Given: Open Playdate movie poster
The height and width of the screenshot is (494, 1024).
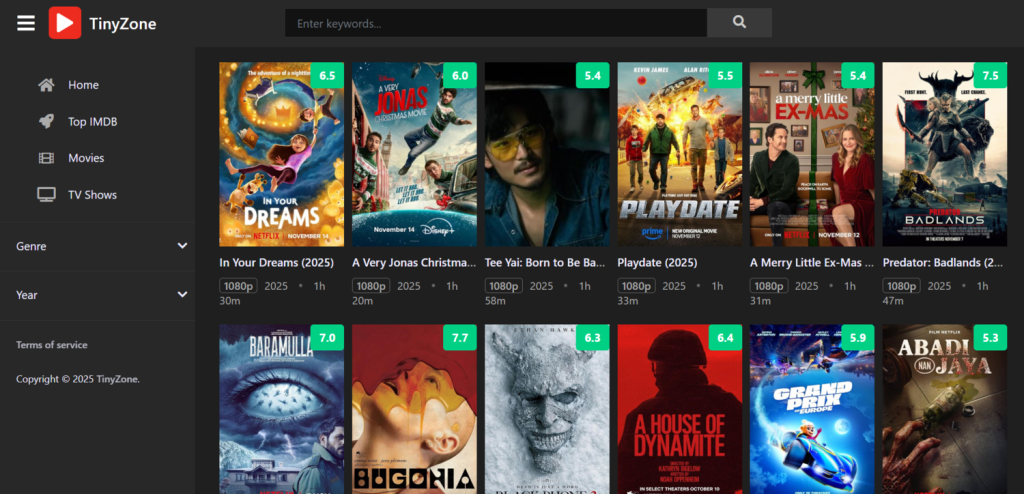Looking at the screenshot, I should [x=680, y=154].
